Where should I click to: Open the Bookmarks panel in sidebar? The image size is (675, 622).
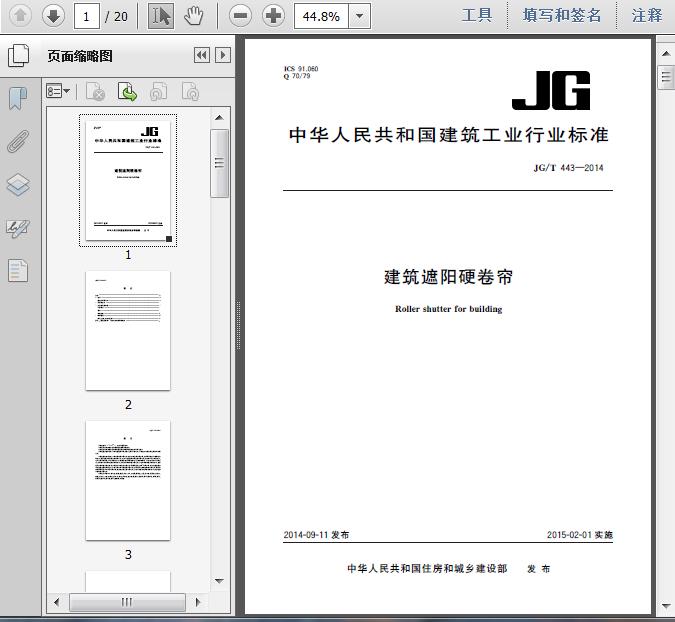click(18, 98)
